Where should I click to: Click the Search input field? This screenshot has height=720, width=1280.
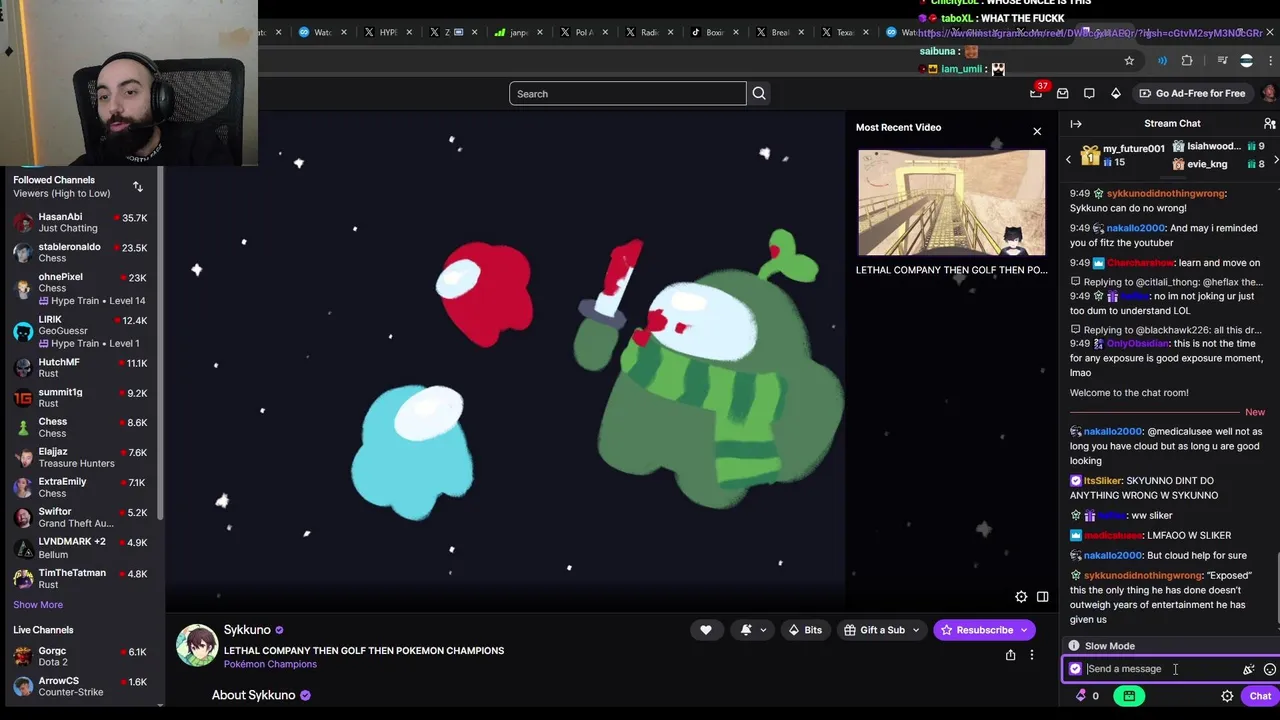coord(628,94)
